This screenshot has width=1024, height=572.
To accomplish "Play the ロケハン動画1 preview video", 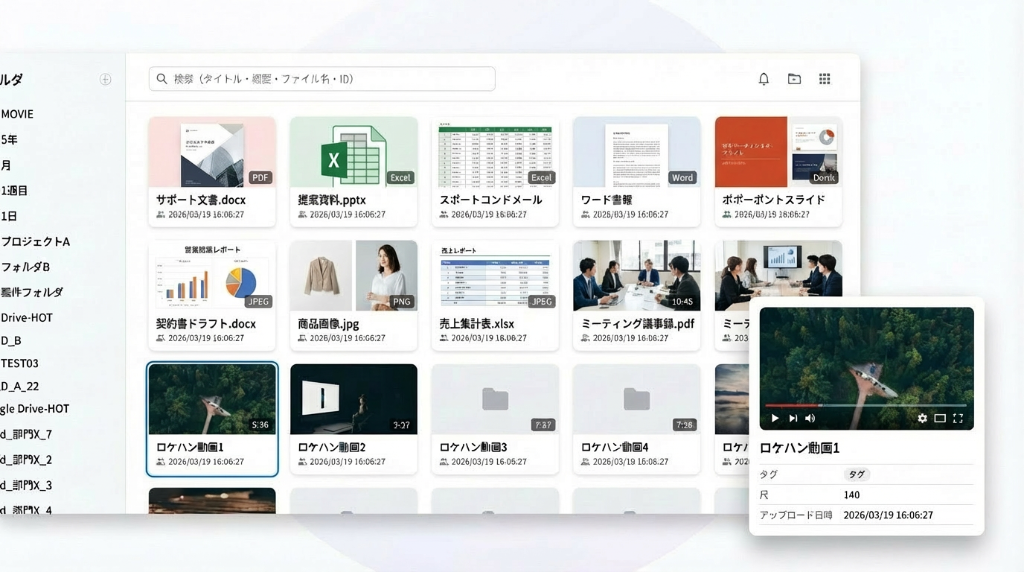I will coord(775,418).
